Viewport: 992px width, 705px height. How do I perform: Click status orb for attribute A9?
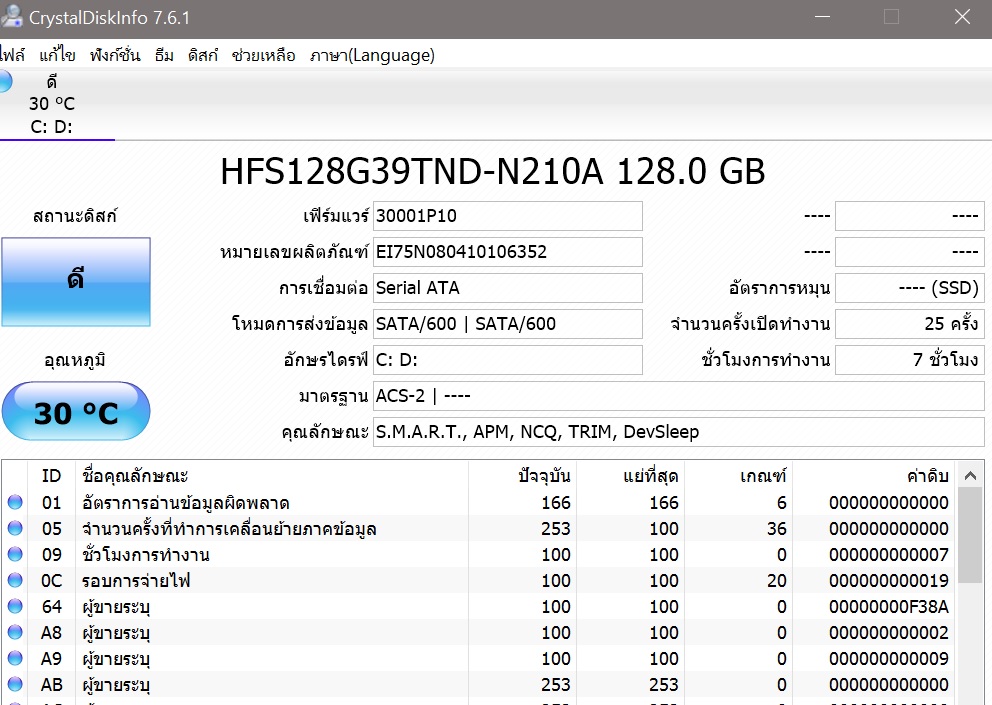click(x=15, y=658)
